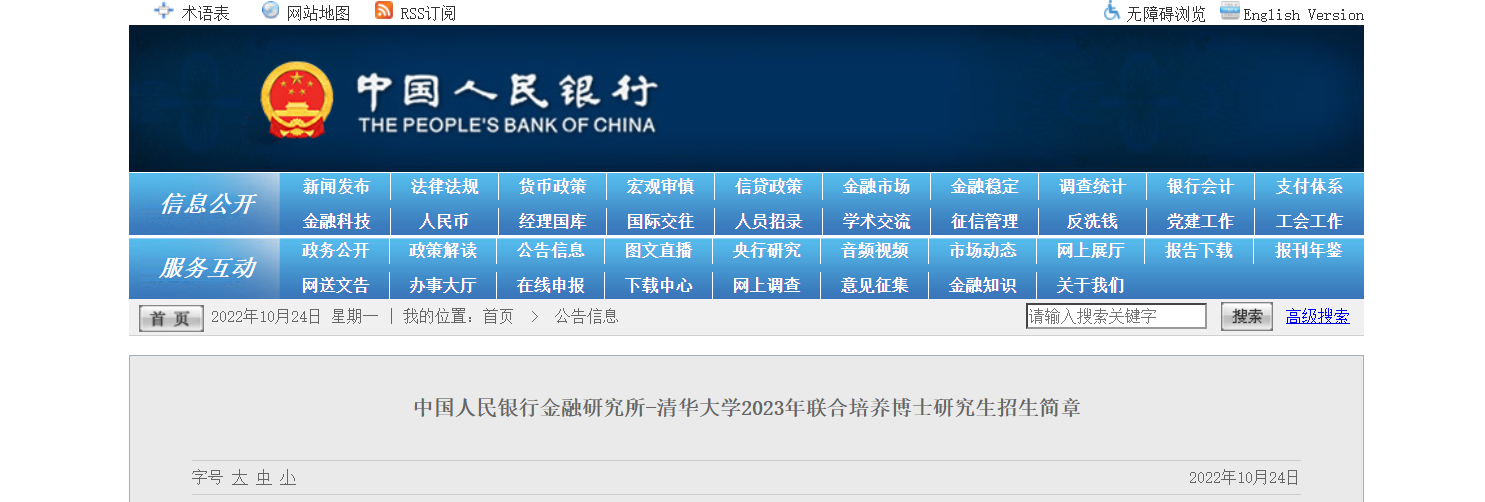Screen dimensions: 1485x502
Task: Click the glossary (术语表) icon
Action: pos(163,11)
